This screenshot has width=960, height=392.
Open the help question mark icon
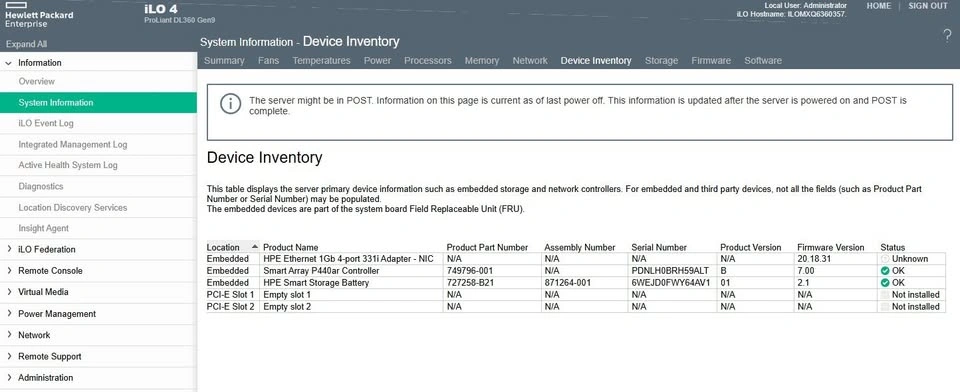pos(947,36)
